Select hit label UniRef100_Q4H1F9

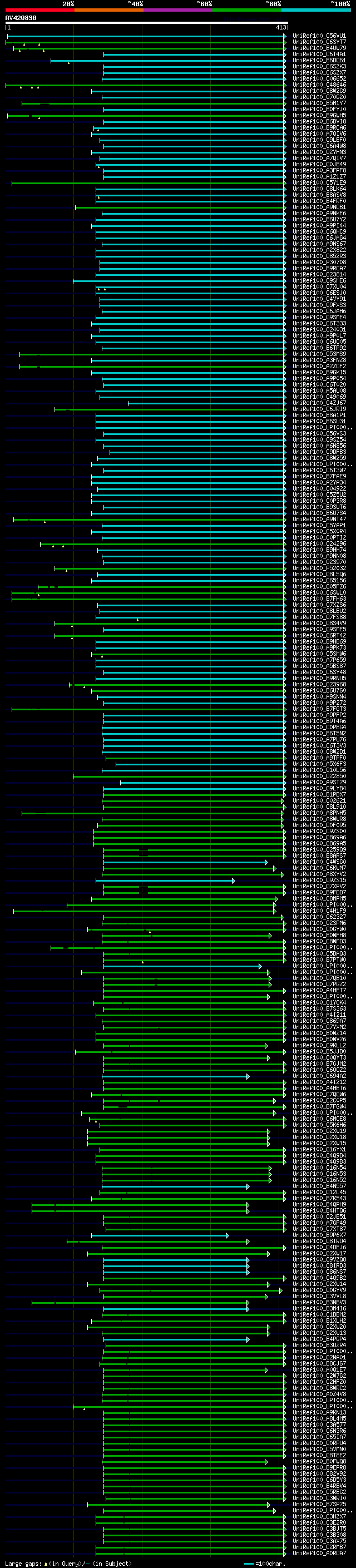[x=319, y=911]
